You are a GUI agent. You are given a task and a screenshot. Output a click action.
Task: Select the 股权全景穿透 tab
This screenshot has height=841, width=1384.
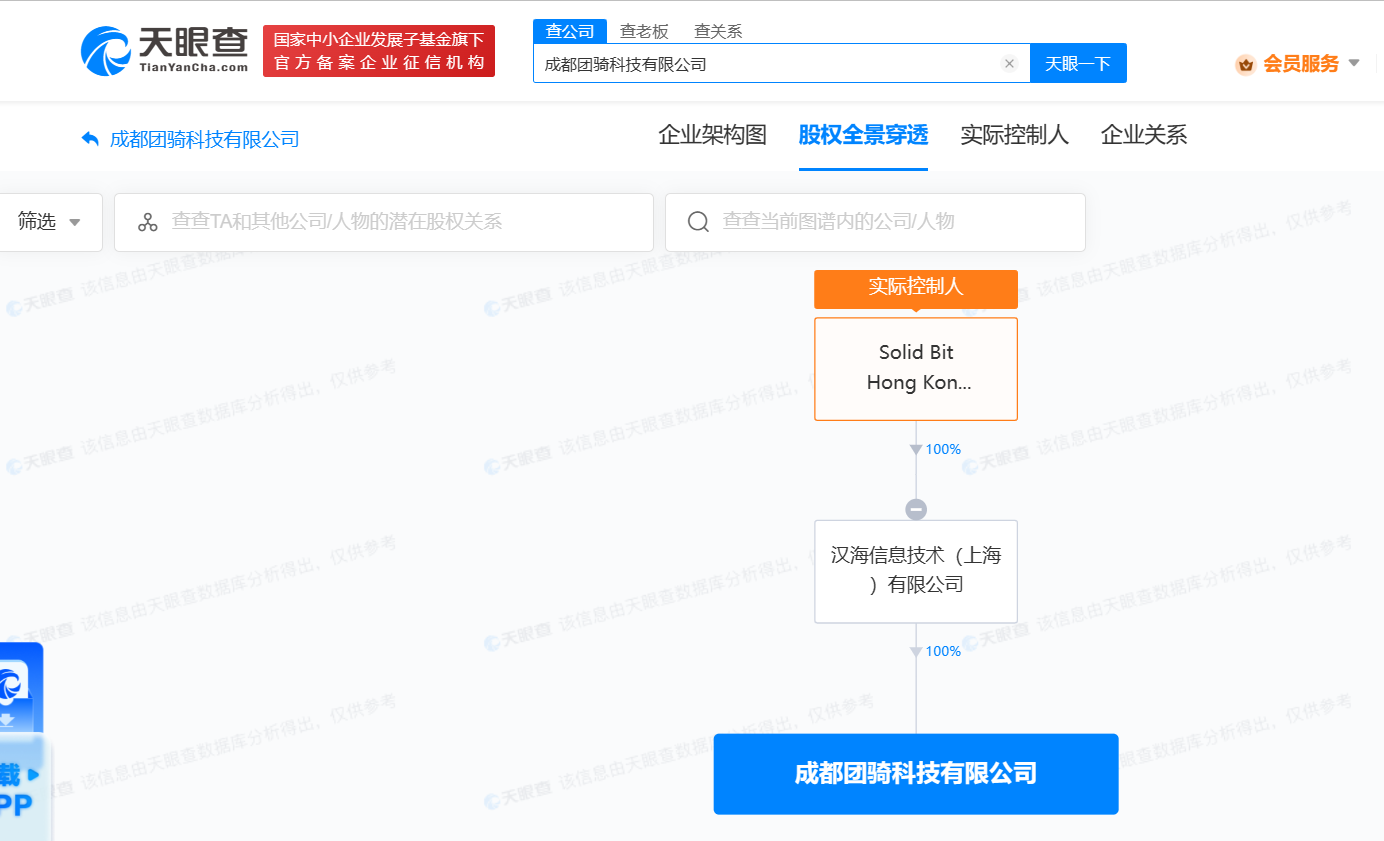click(x=863, y=135)
